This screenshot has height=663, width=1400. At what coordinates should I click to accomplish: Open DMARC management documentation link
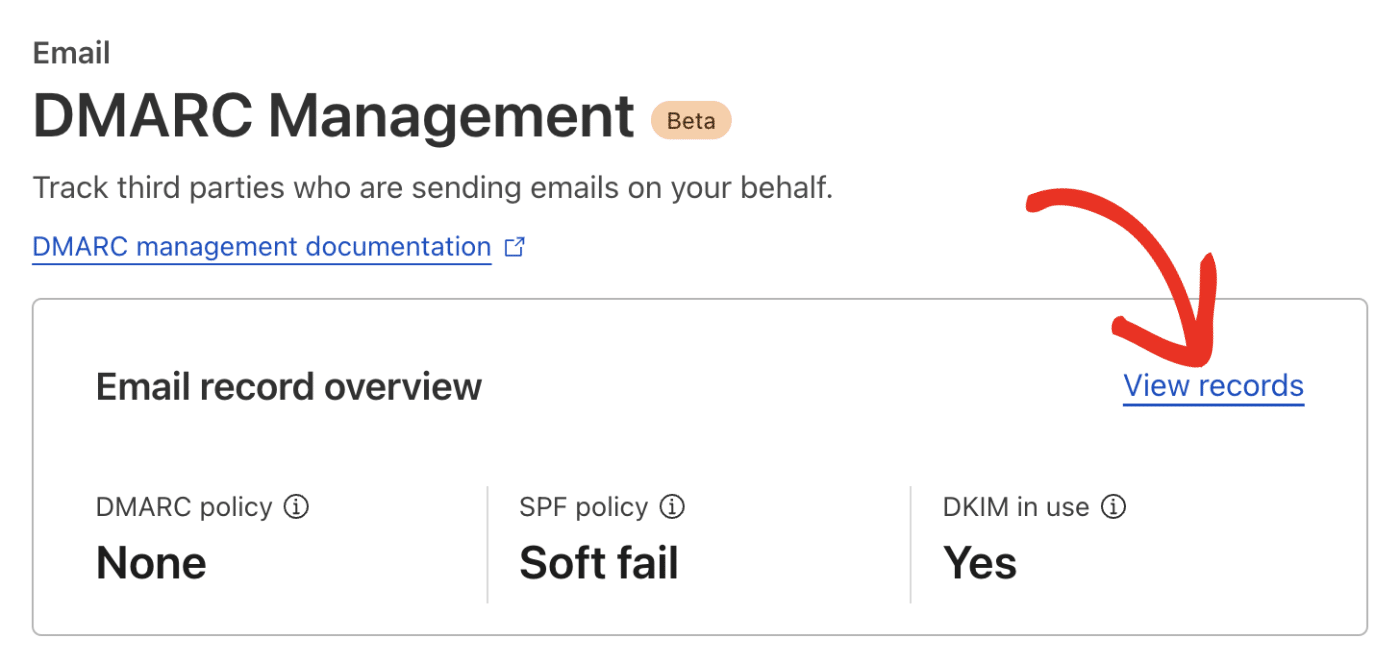pyautogui.click(x=262, y=247)
